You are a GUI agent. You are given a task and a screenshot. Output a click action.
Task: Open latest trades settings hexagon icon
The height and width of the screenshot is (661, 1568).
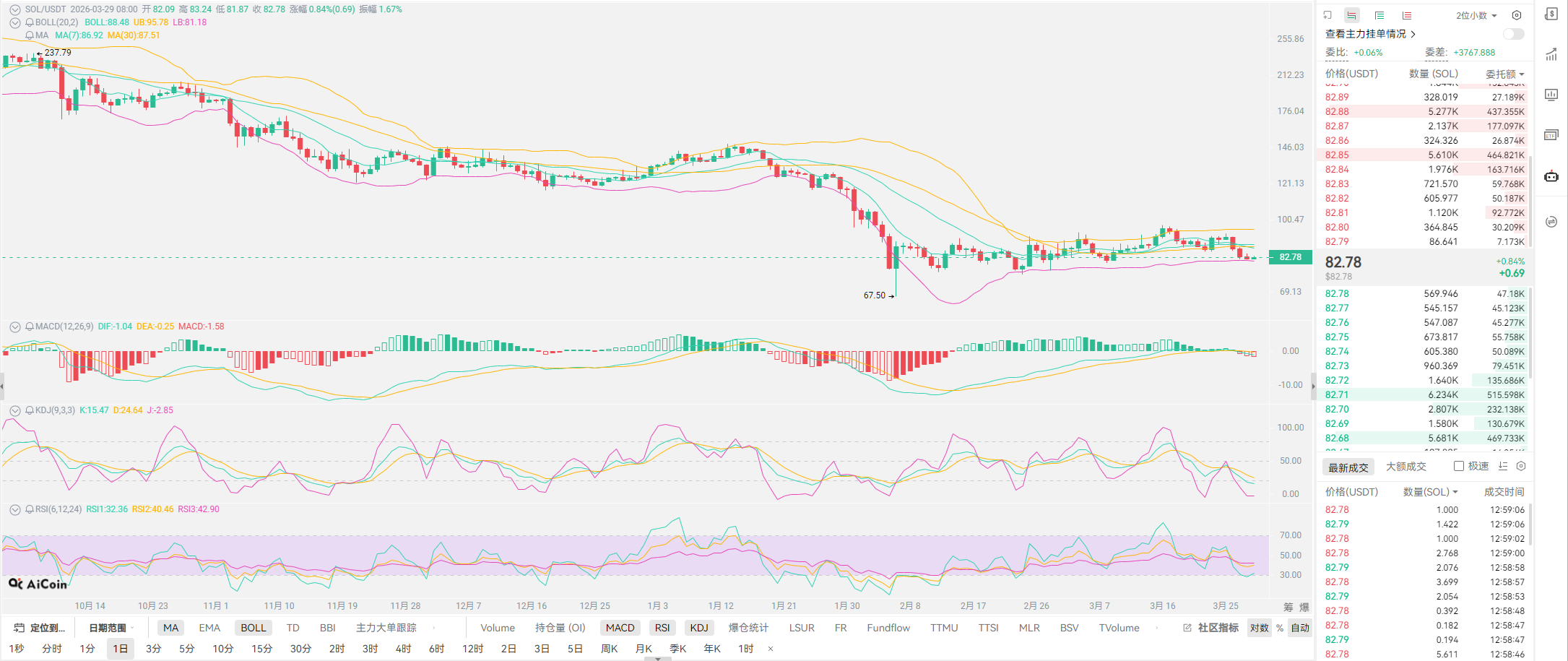[x=1521, y=467]
